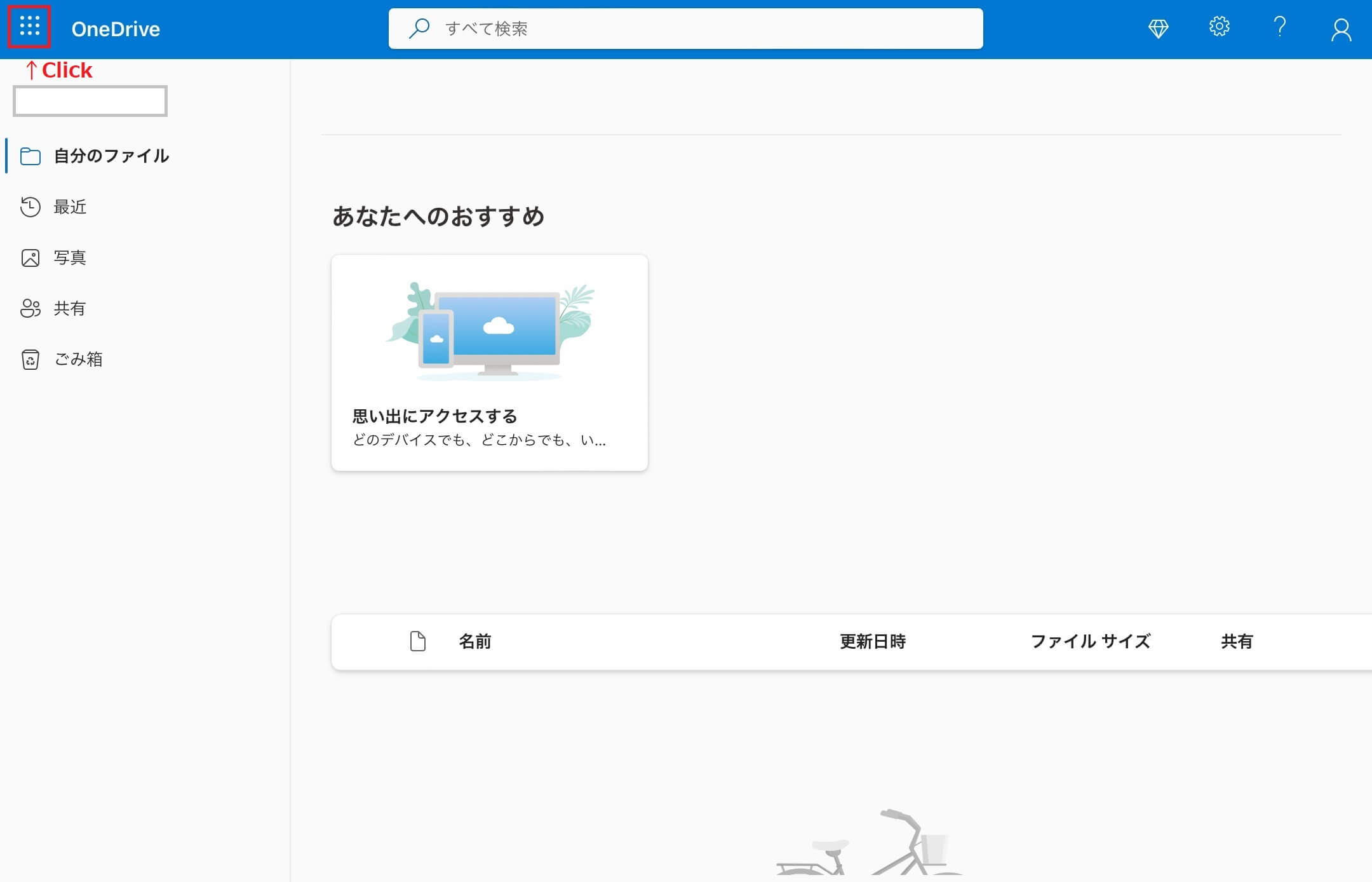The height and width of the screenshot is (882, 1372).
Task: Click the picture icon beside 写真
Action: coord(30,258)
